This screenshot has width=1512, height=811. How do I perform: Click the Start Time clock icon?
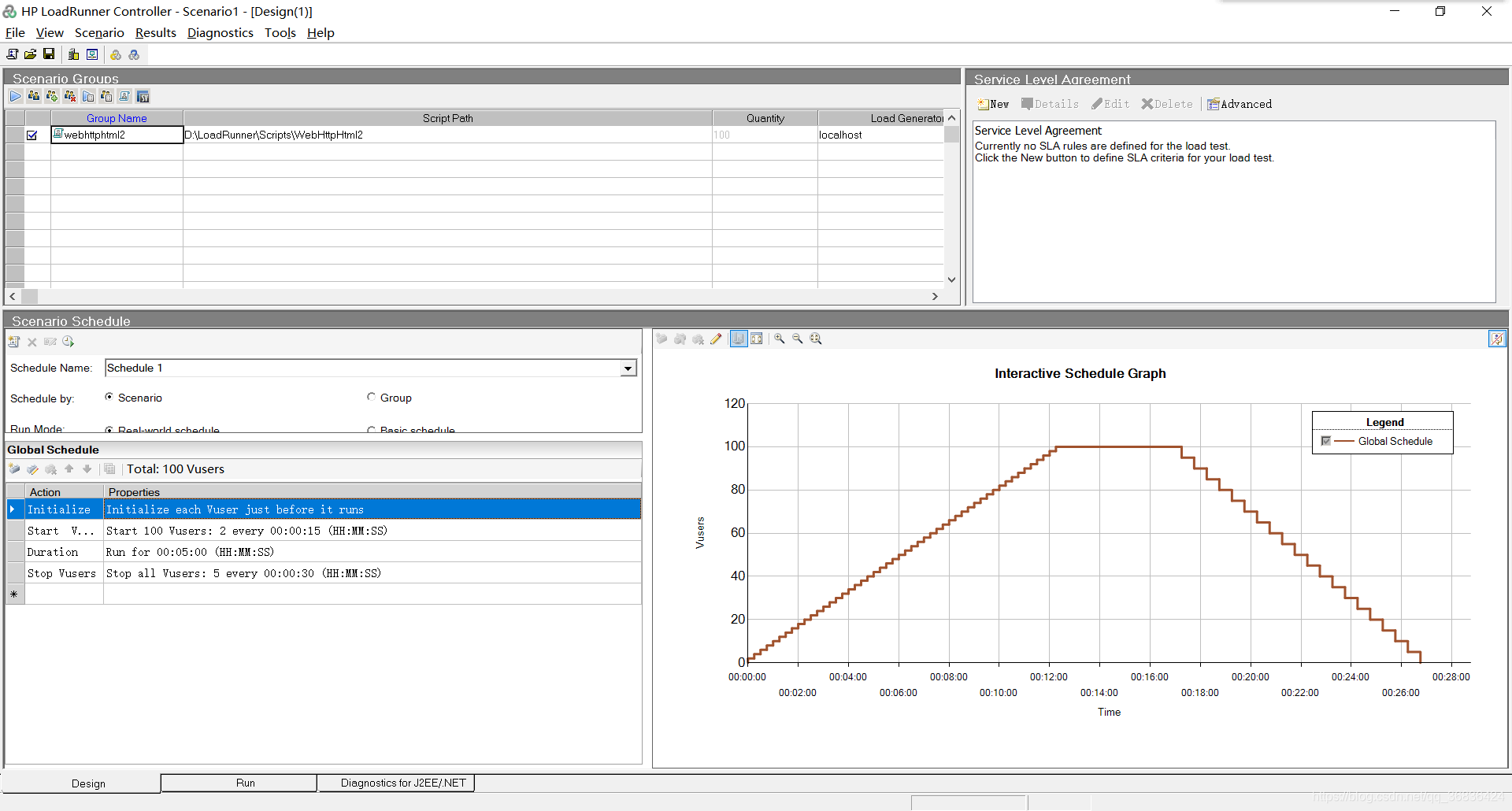click(69, 342)
